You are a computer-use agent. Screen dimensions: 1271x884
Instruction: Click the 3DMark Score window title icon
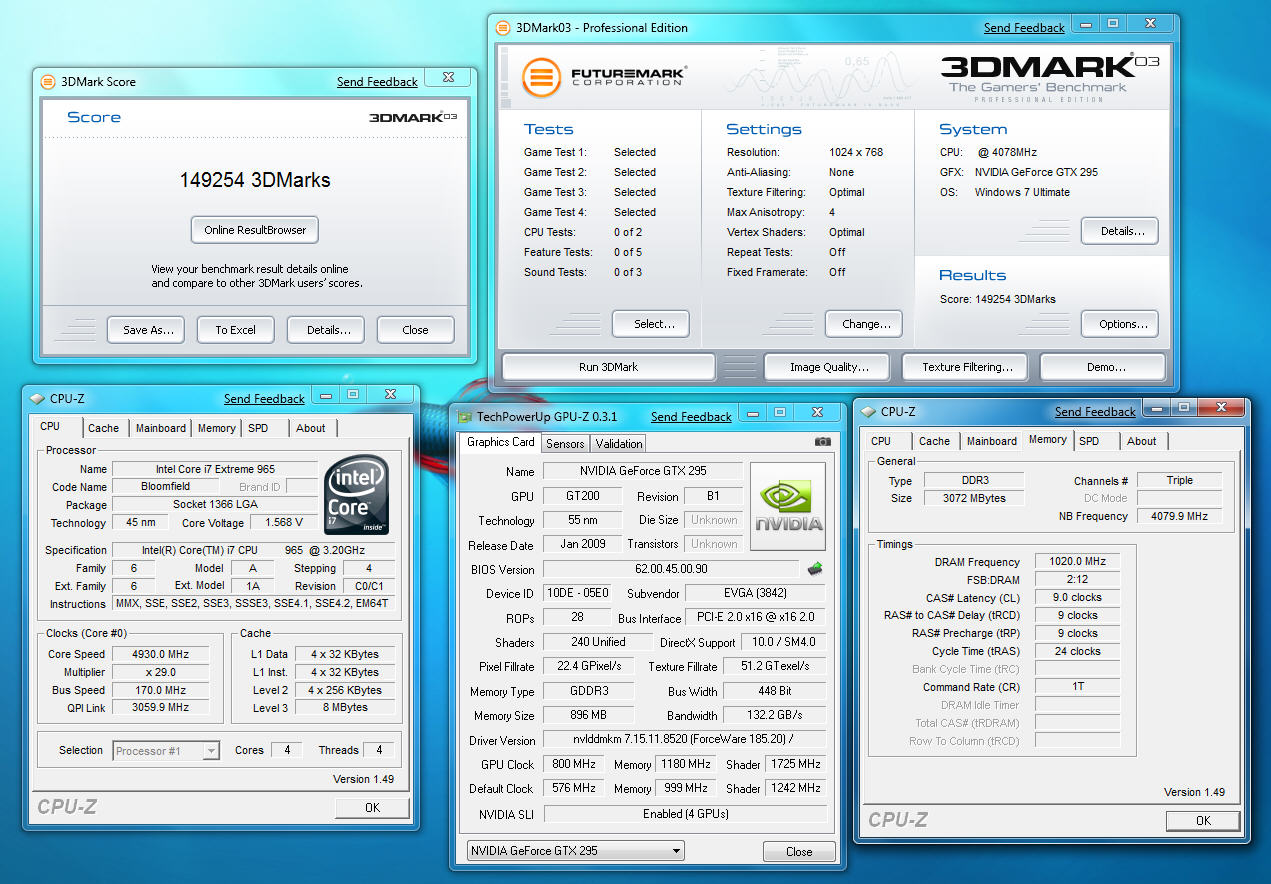pos(48,82)
